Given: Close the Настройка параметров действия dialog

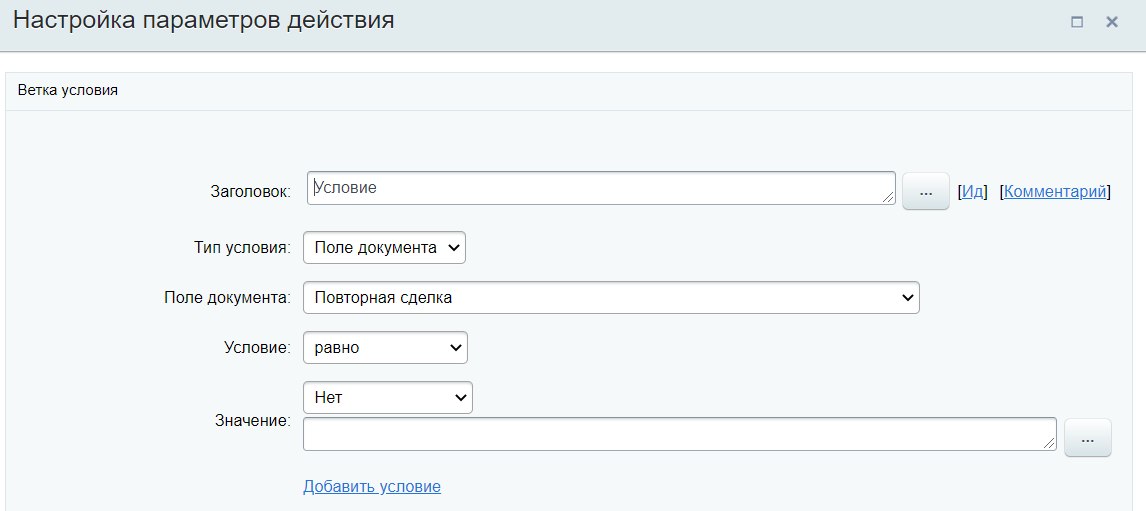Looking at the screenshot, I should 1112,22.
